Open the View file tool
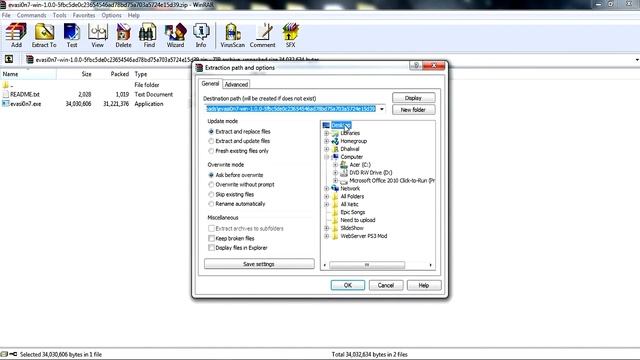 click(x=98, y=35)
